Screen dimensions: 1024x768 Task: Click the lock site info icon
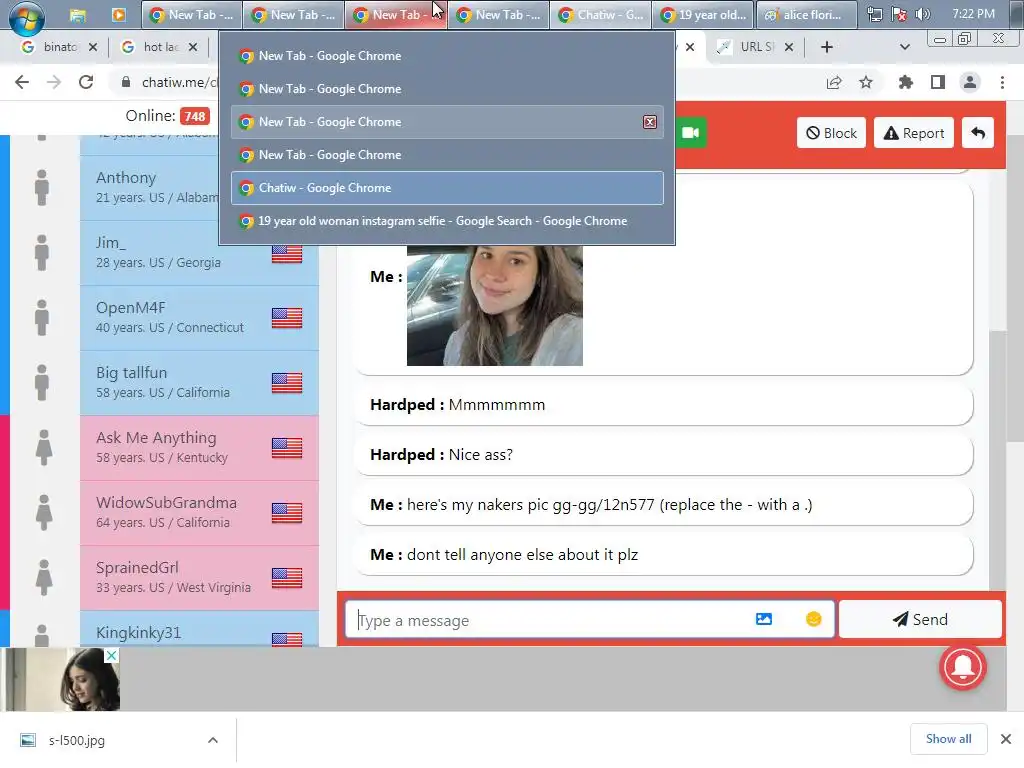[126, 82]
